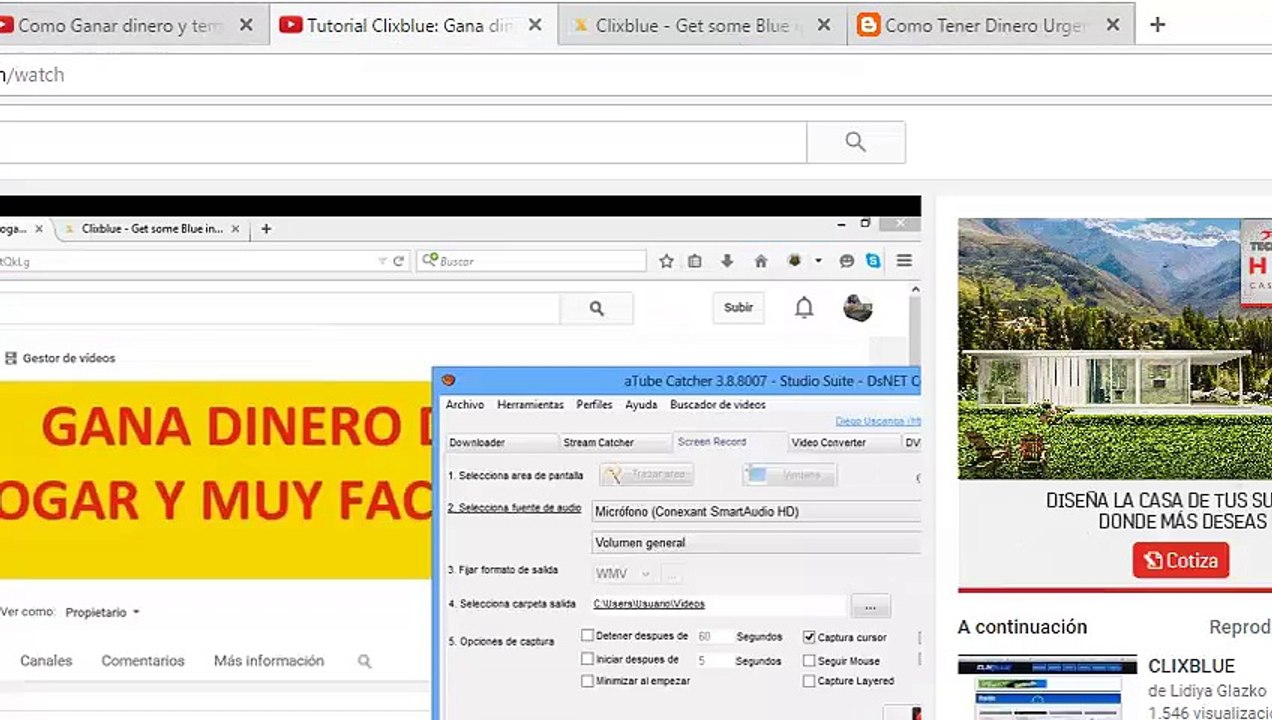
Task: Open the CLIXBLUE suggested video thumbnail
Action: click(1047, 688)
